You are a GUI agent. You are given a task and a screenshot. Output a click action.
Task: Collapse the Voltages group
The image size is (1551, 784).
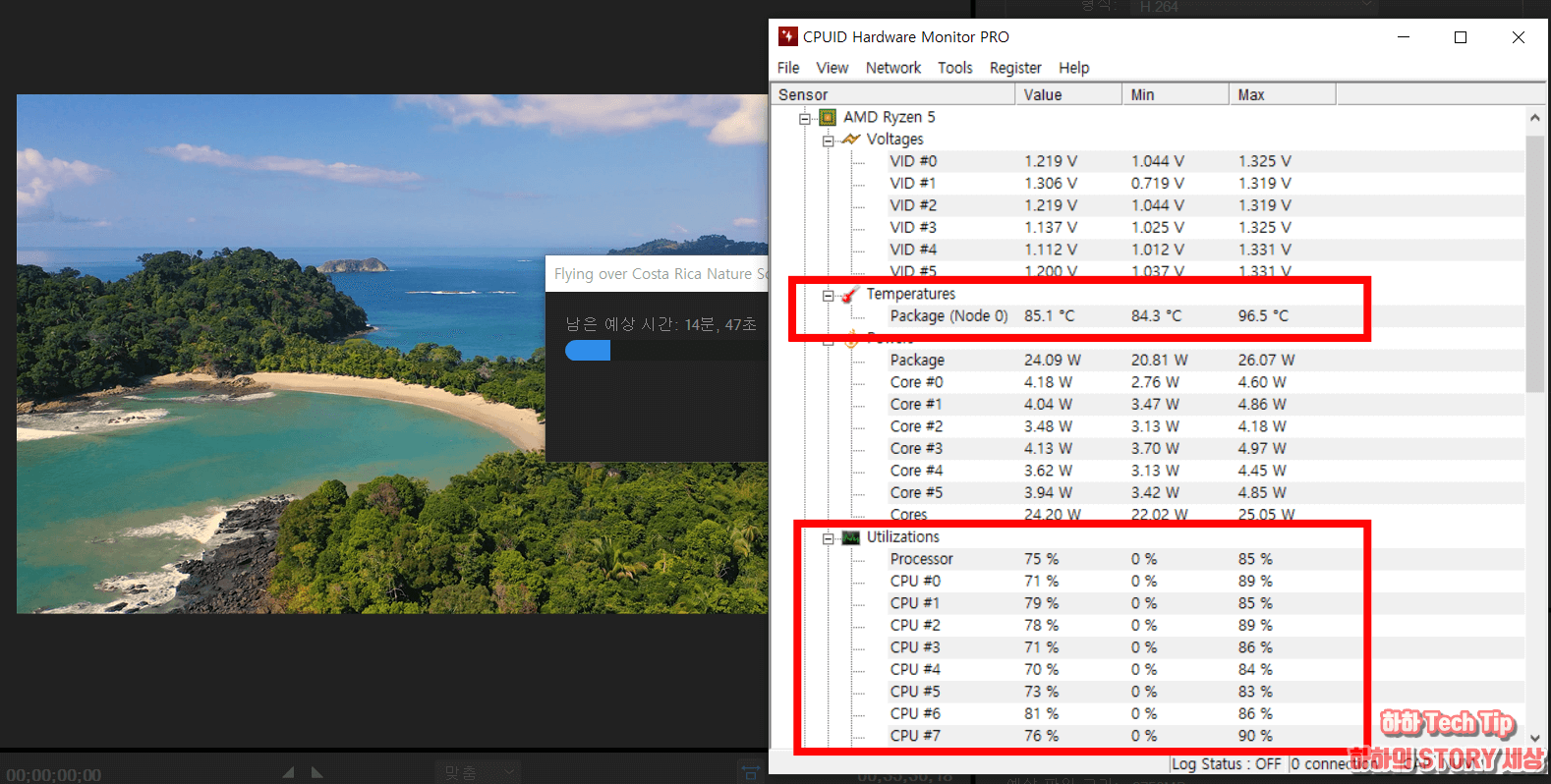pos(828,140)
